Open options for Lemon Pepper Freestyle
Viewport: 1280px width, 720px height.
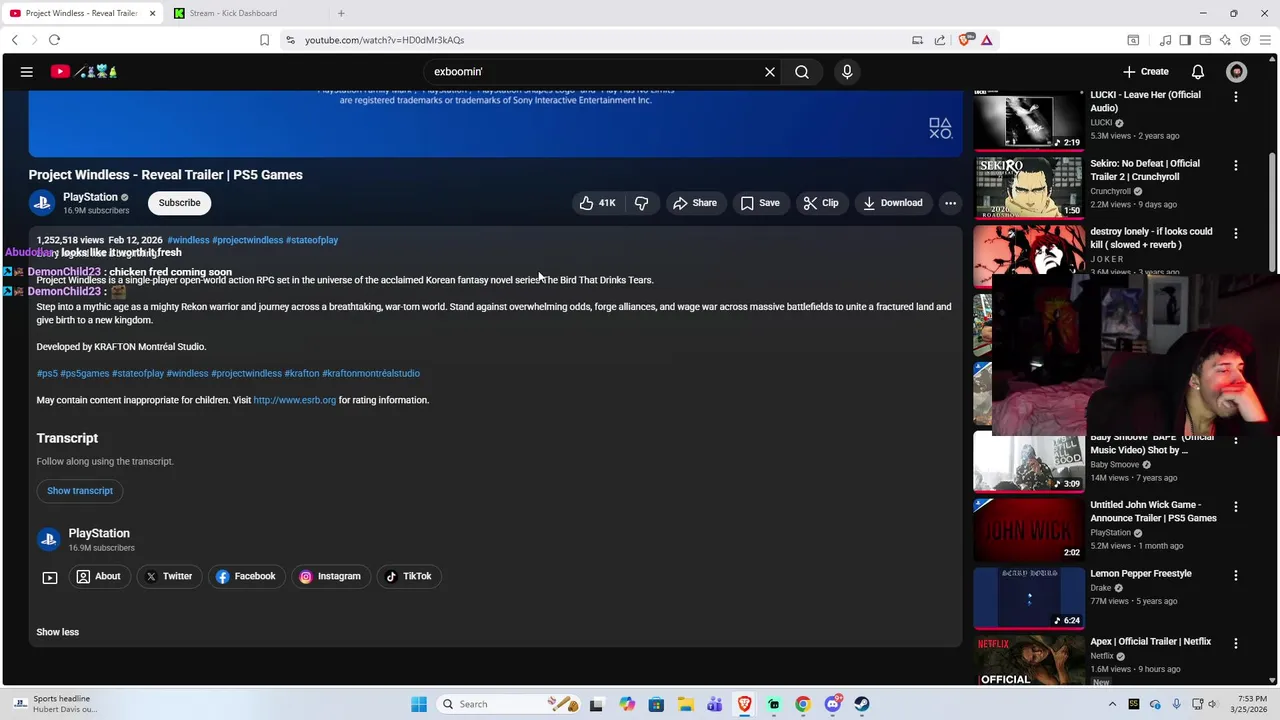(1236, 575)
